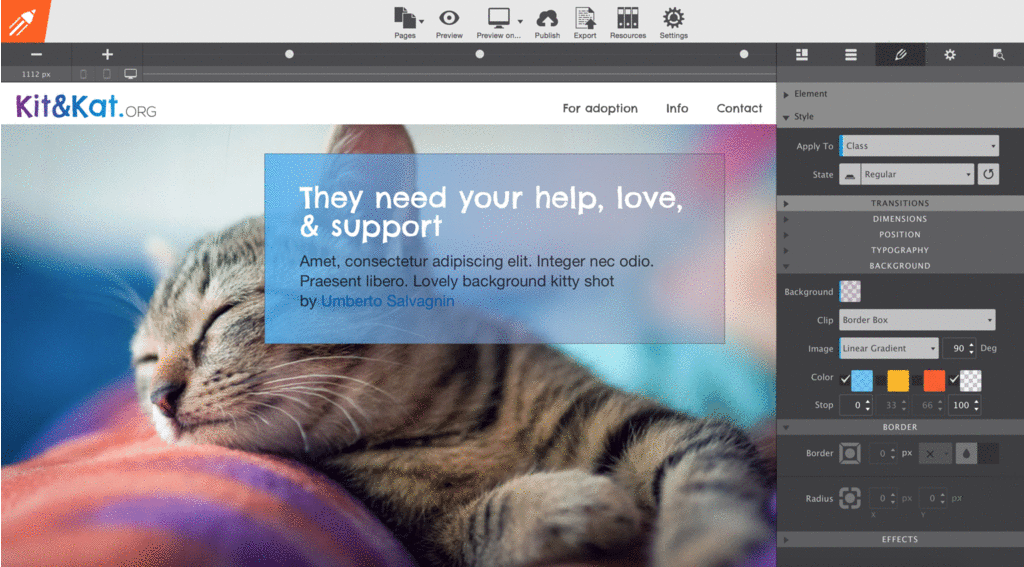Image resolution: width=1024 pixels, height=567 pixels.
Task: Switch to the pen style tab in the inspector
Action: click(900, 55)
